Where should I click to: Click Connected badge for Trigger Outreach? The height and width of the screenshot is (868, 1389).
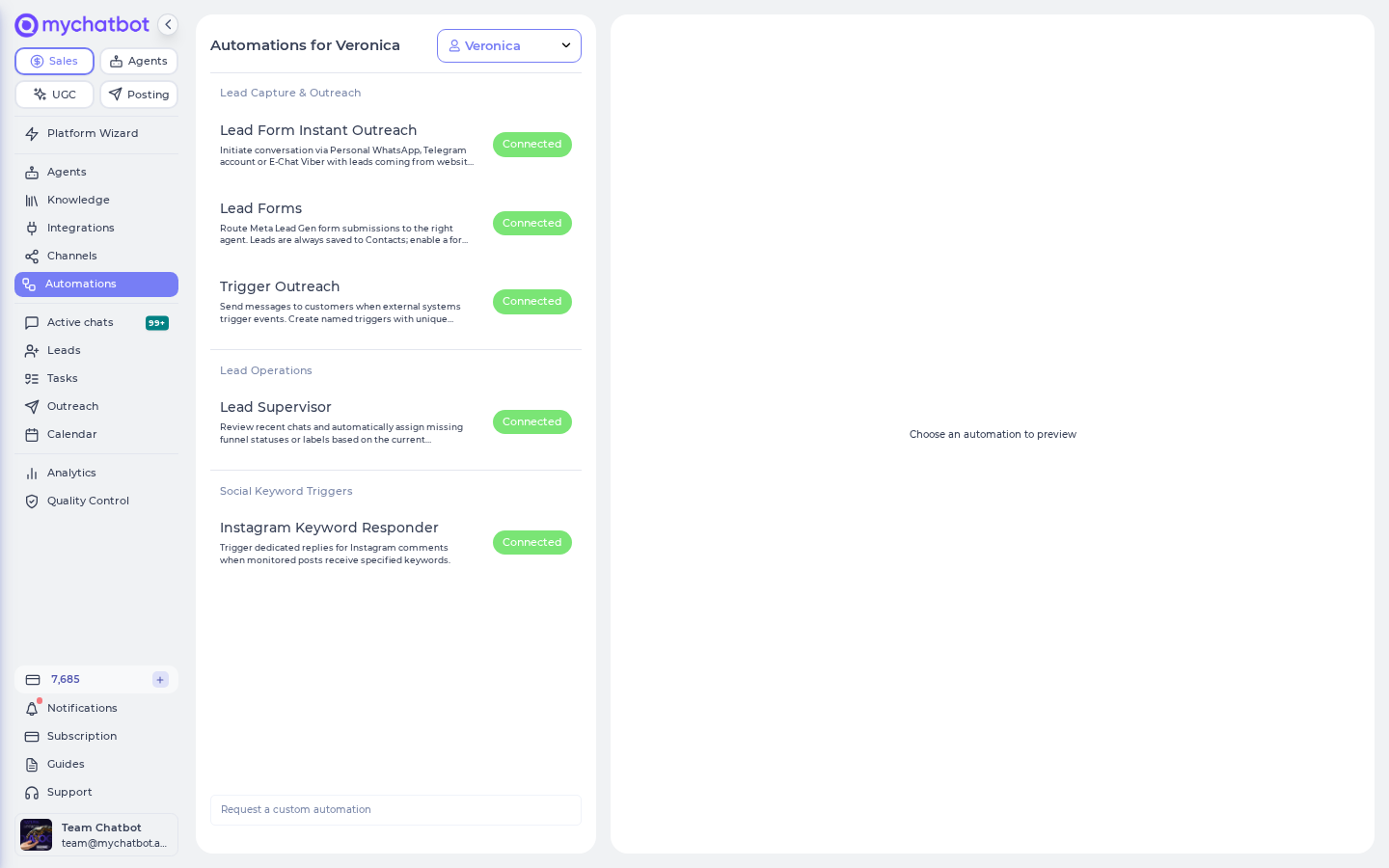532,302
